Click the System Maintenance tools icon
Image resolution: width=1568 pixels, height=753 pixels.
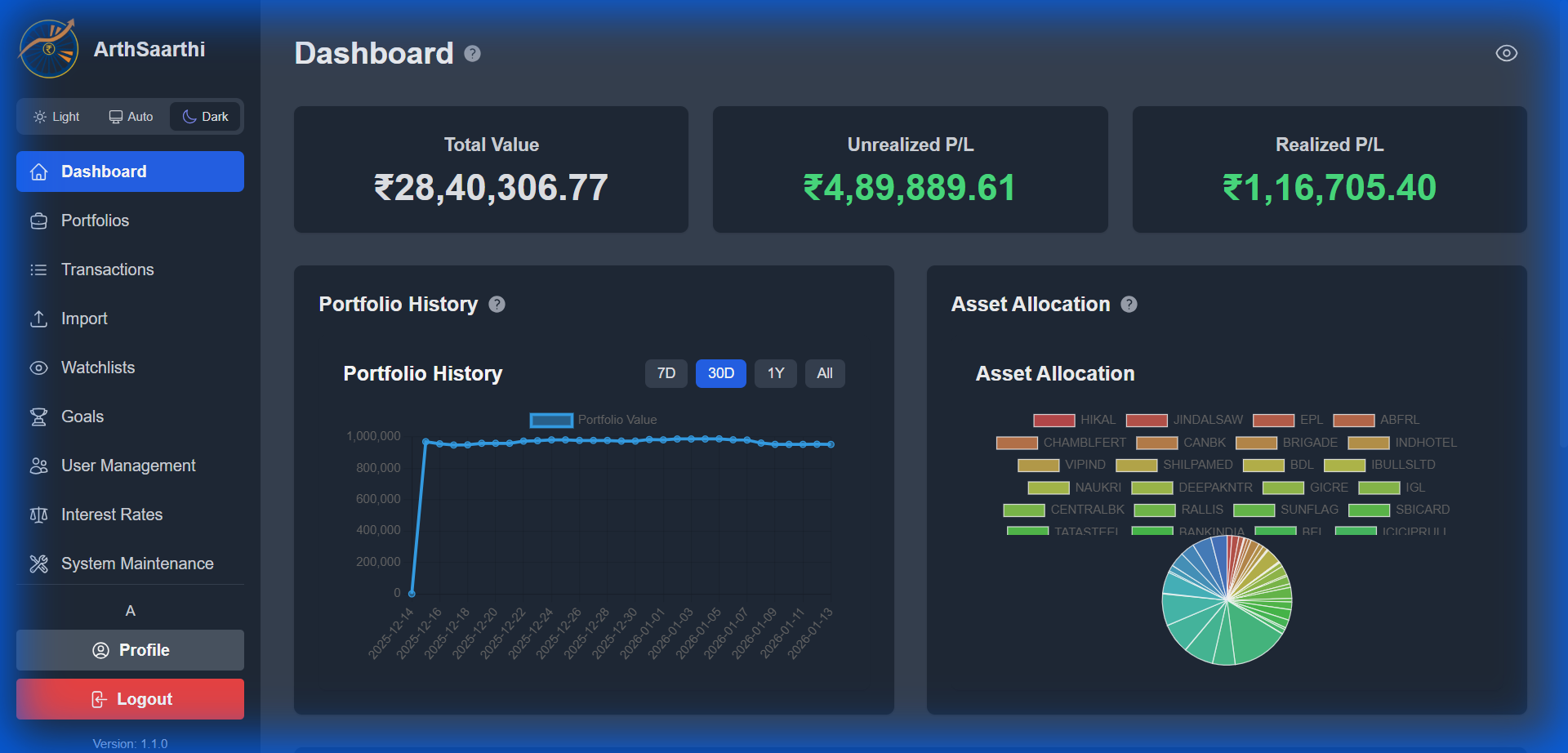click(x=38, y=564)
